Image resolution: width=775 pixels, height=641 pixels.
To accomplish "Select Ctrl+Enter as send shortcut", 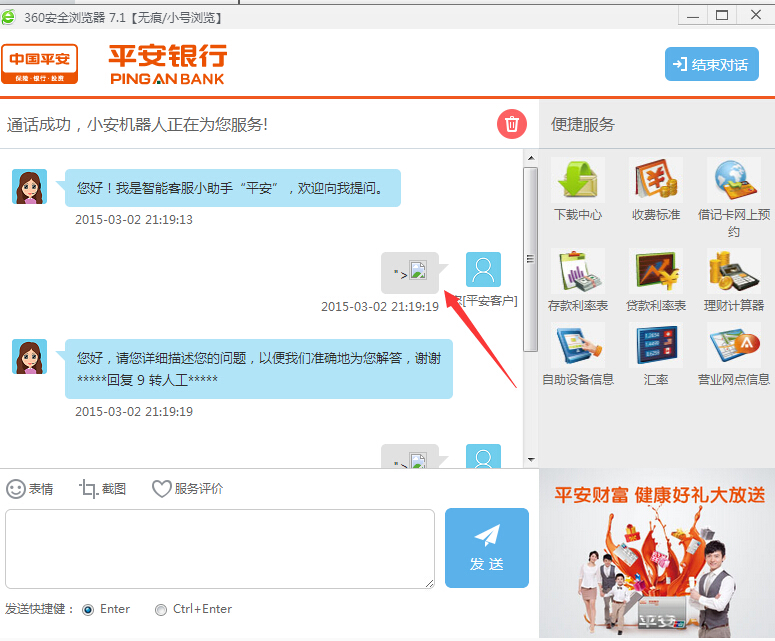I will pyautogui.click(x=161, y=610).
